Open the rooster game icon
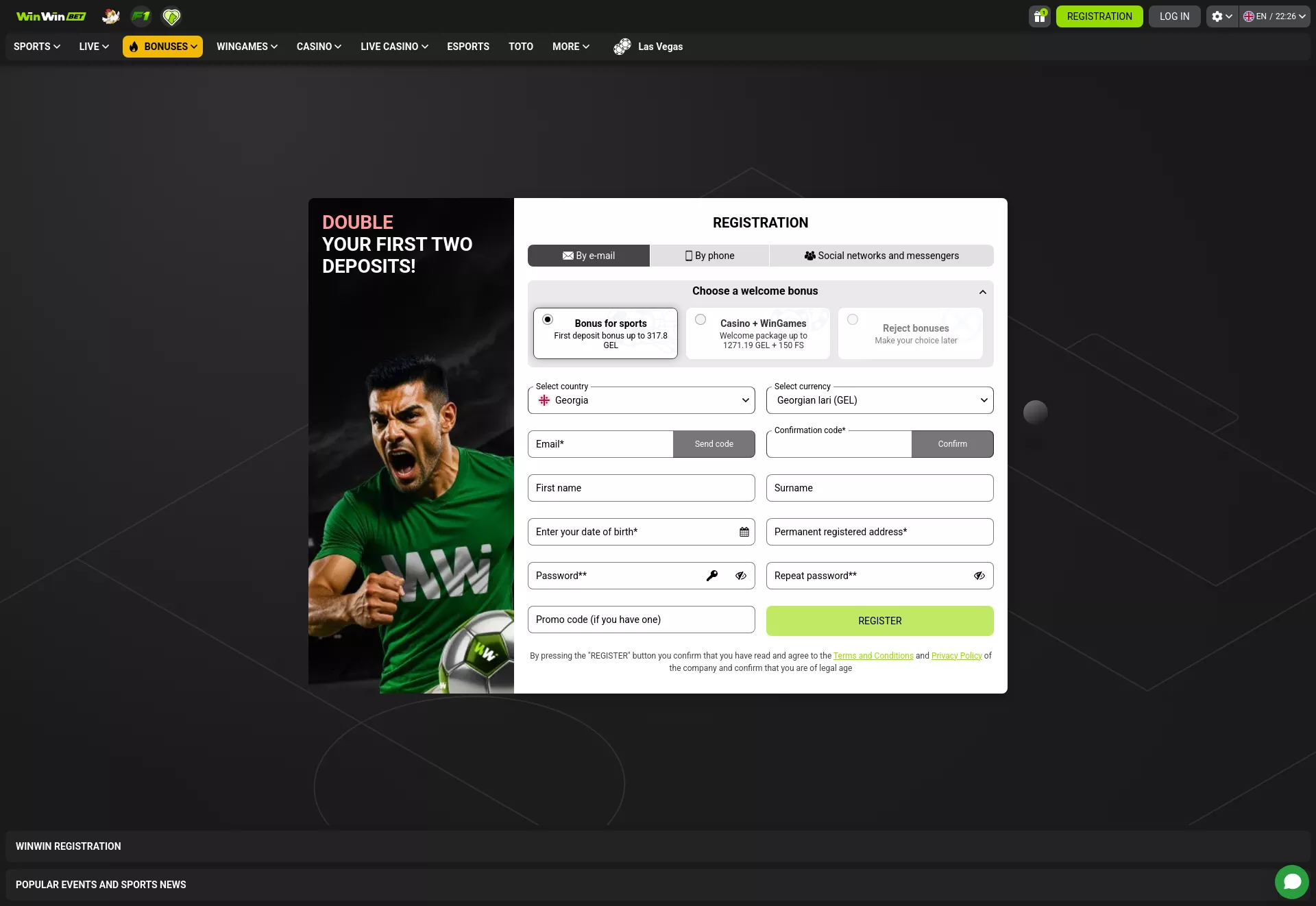 click(110, 16)
